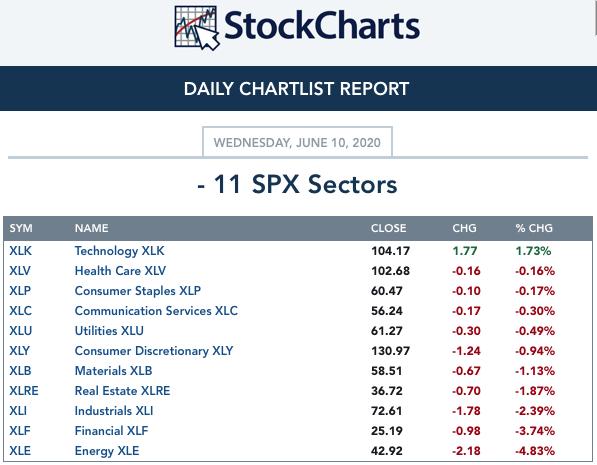This screenshot has width=597, height=465.
Task: Open the Financial XLF link
Action: (112, 431)
